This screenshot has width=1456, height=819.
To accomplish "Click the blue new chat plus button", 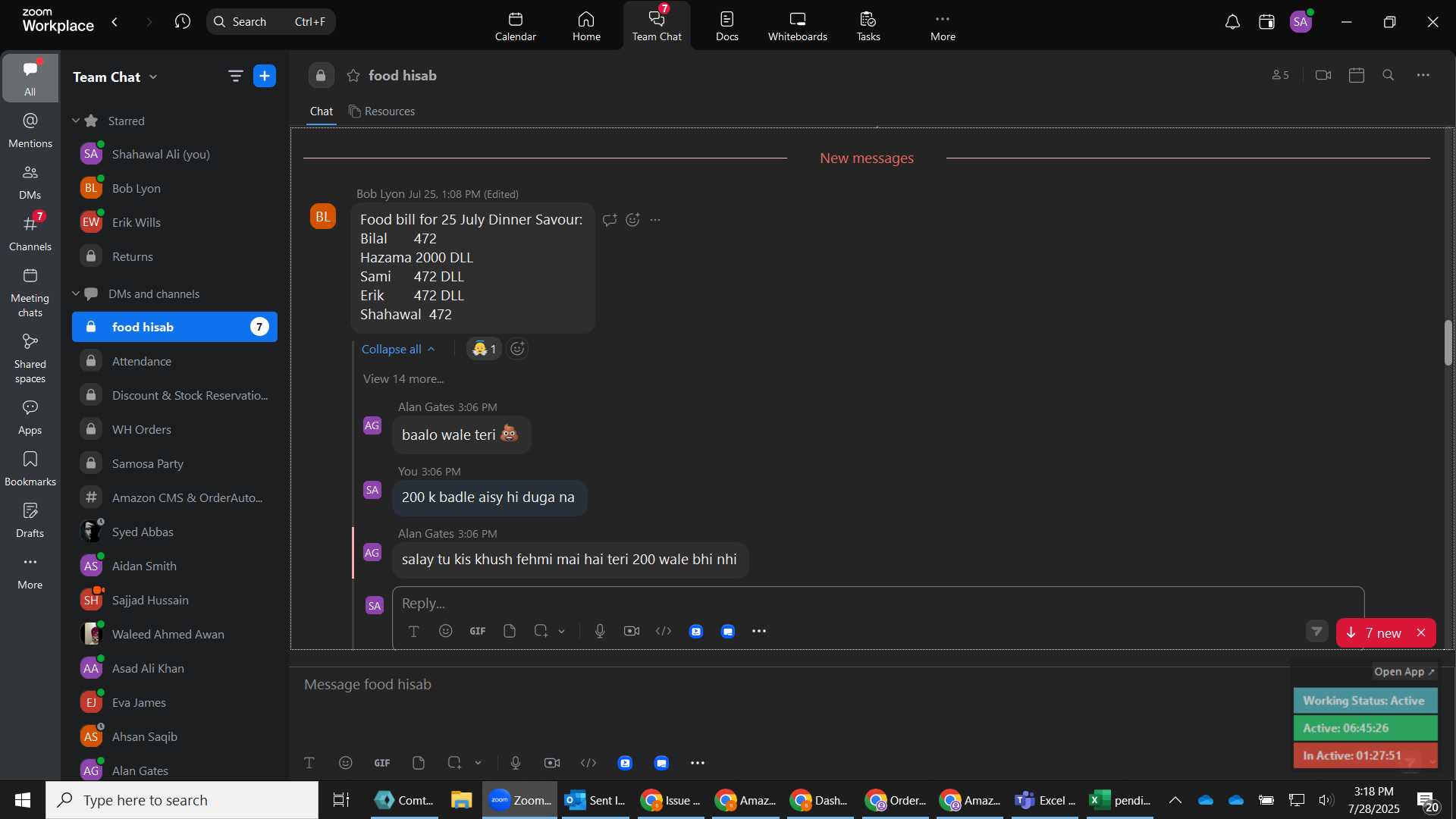I will (x=265, y=76).
